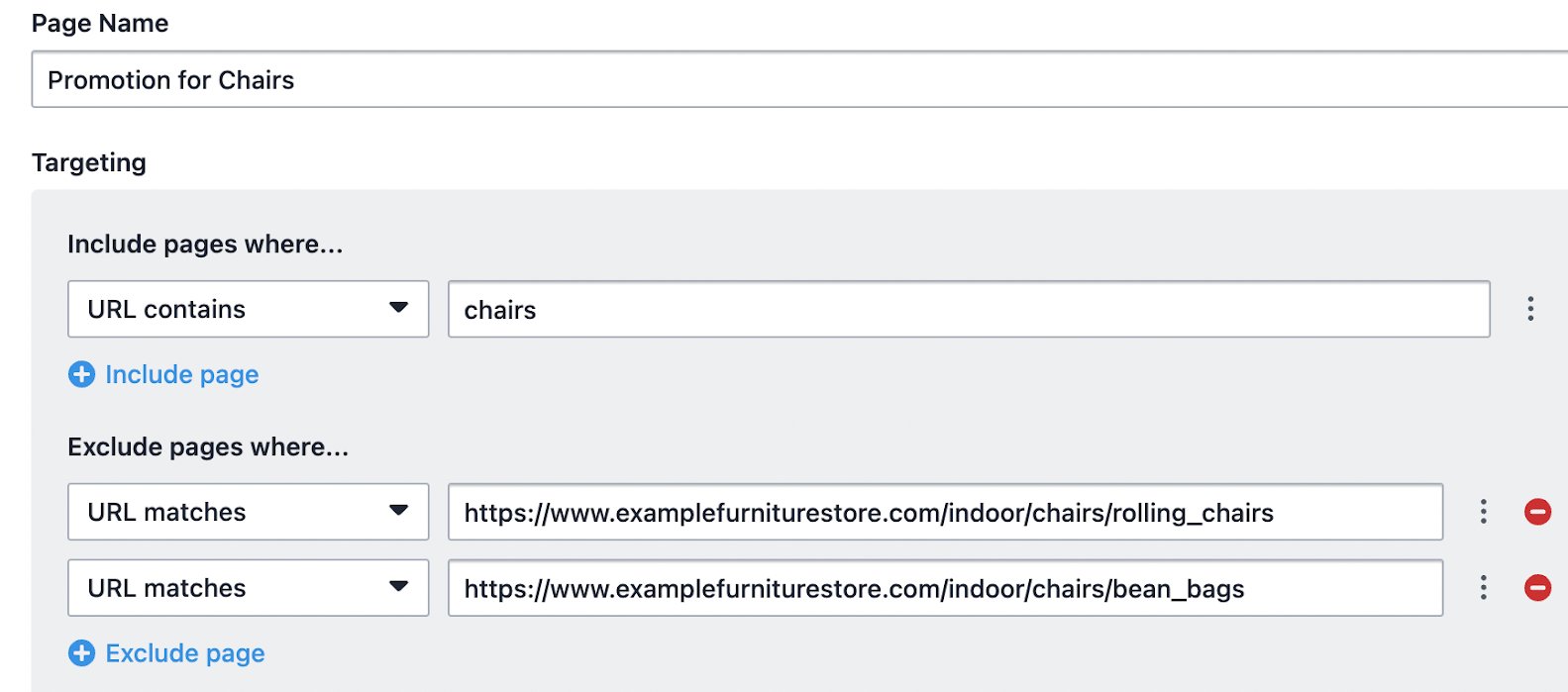The width and height of the screenshot is (1568, 692).
Task: Click the dropdown arrow in the rolling_chairs row
Action: click(399, 511)
